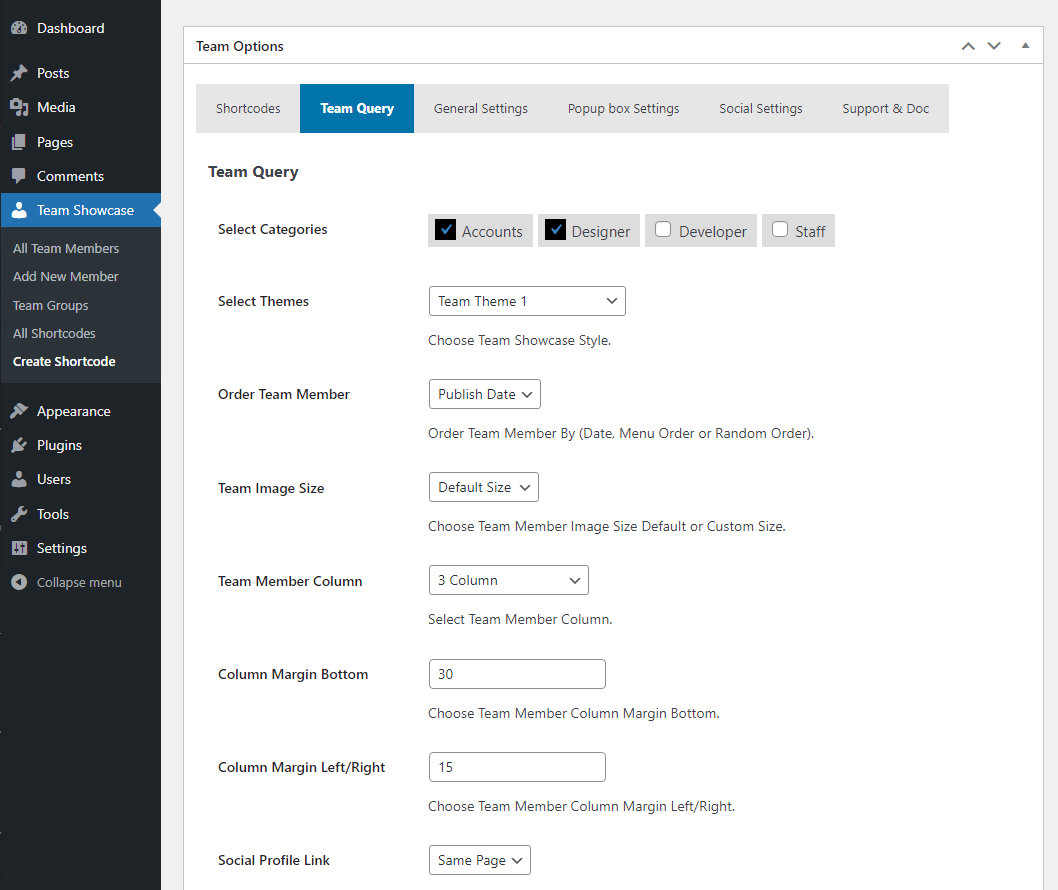Click the Column Margin Bottom input field

click(516, 674)
